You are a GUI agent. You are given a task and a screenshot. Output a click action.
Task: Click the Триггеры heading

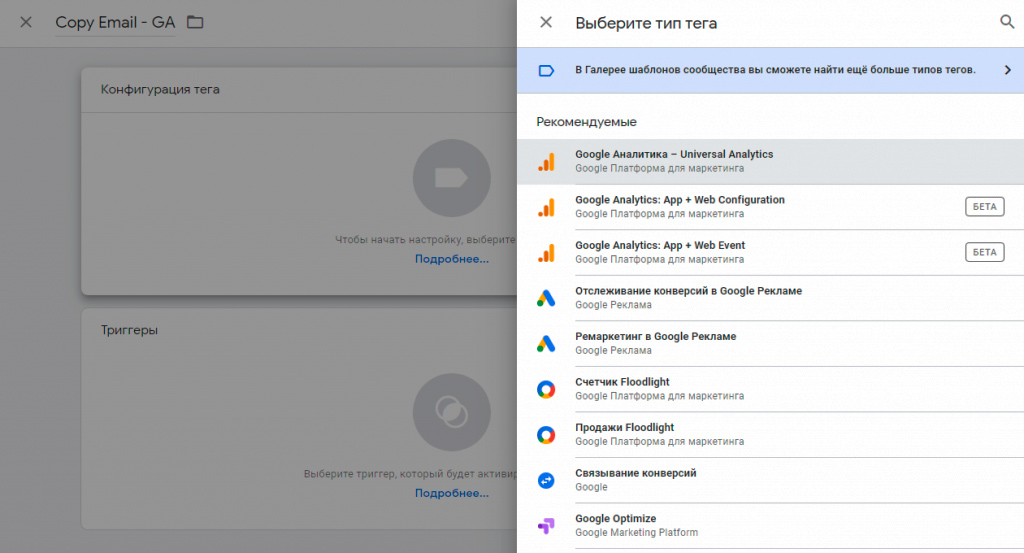(129, 330)
